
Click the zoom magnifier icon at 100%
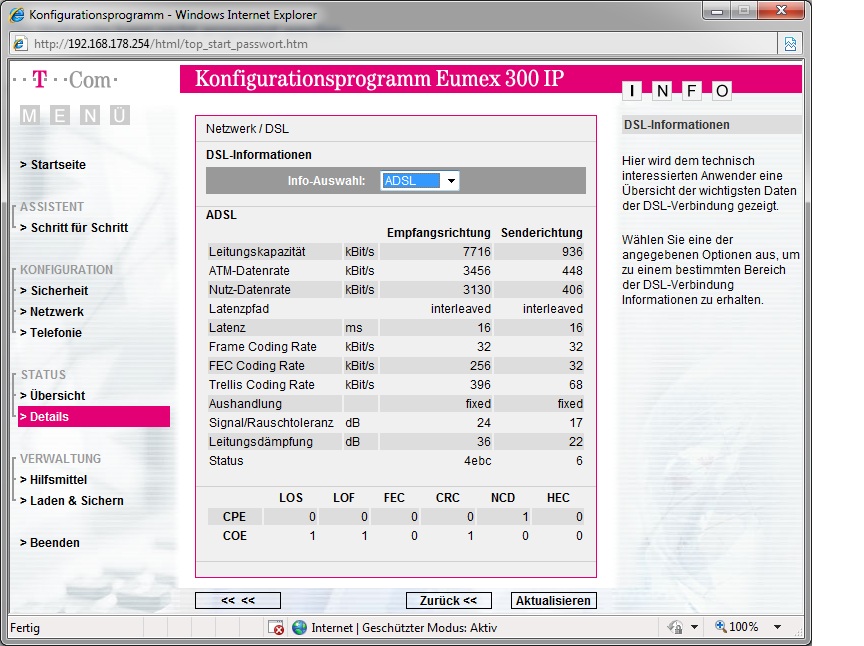720,626
